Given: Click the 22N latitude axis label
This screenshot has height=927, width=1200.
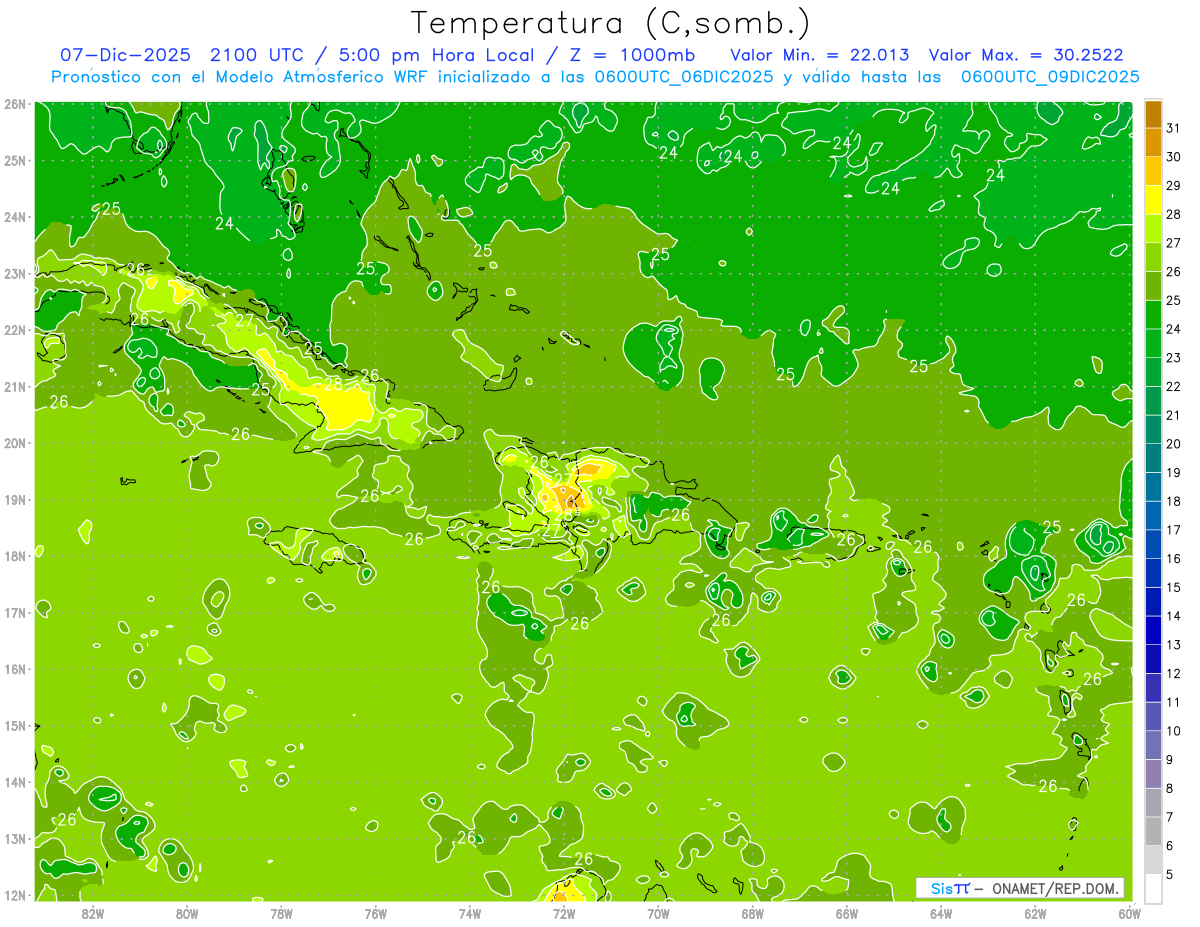Looking at the screenshot, I should coord(15,329).
